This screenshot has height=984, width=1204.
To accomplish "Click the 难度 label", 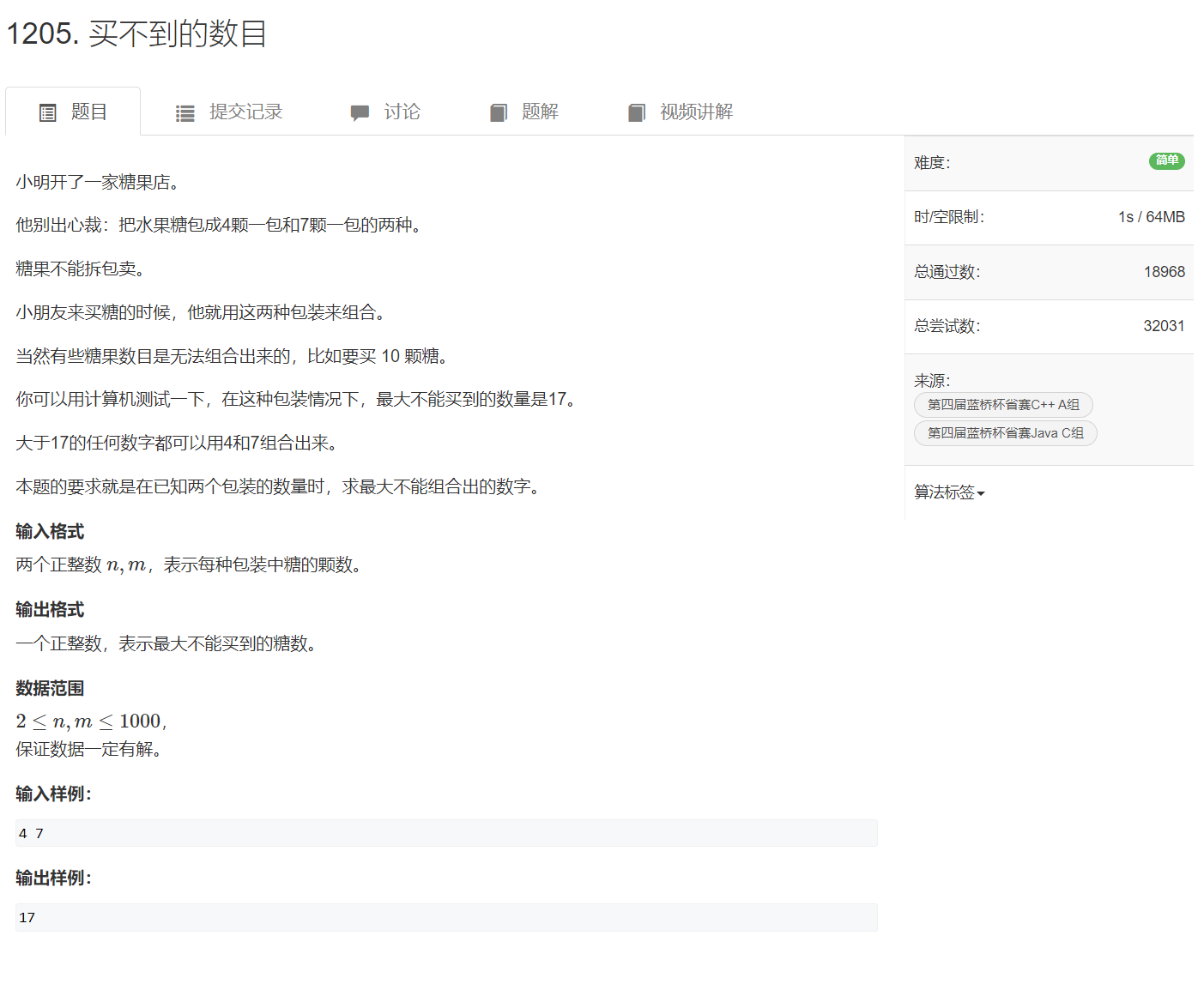I will pyautogui.click(x=932, y=163).
